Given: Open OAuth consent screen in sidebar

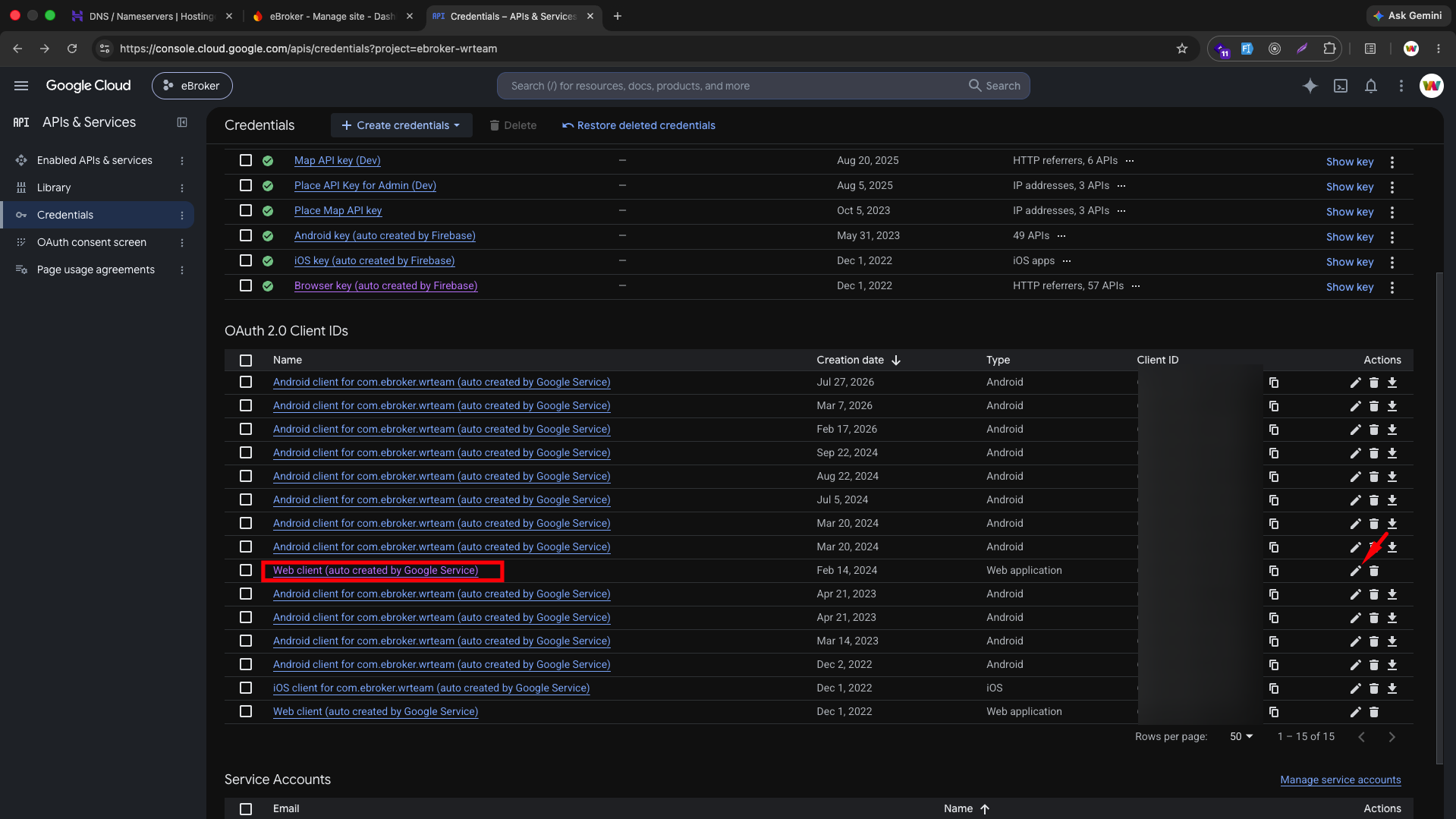Looking at the screenshot, I should point(92,242).
